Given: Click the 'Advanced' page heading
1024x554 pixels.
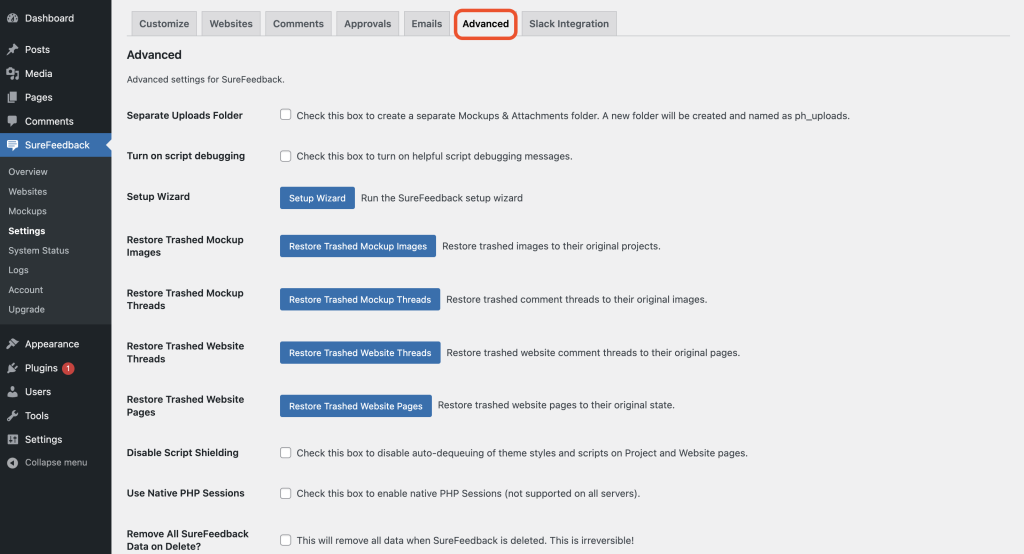Looking at the screenshot, I should pos(154,55).
